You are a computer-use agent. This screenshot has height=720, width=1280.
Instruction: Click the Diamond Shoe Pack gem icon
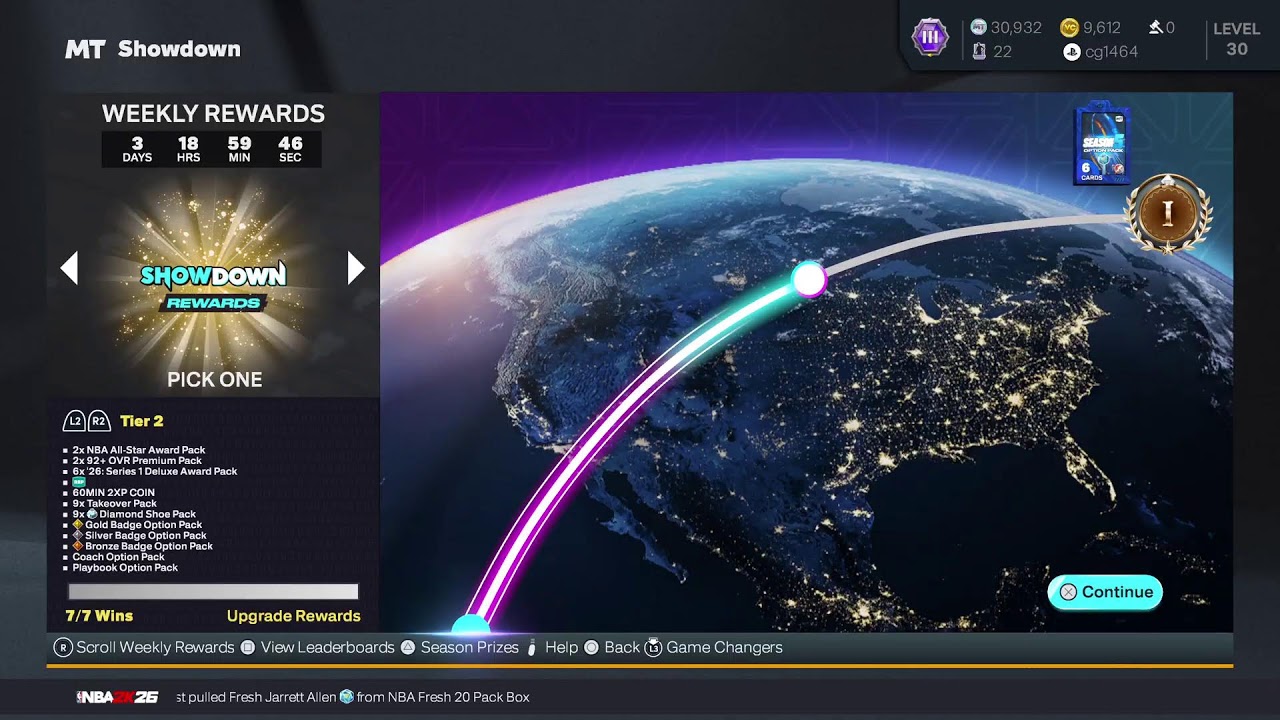[92, 514]
